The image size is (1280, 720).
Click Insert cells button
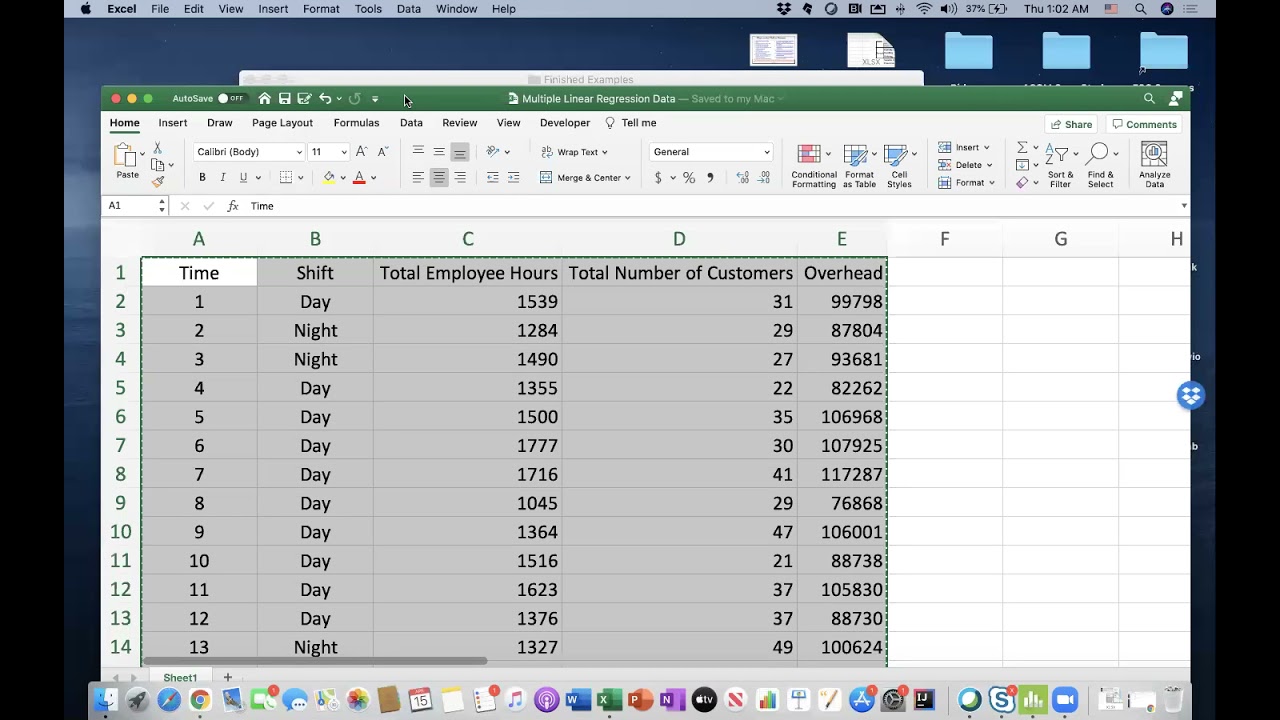tap(964, 148)
